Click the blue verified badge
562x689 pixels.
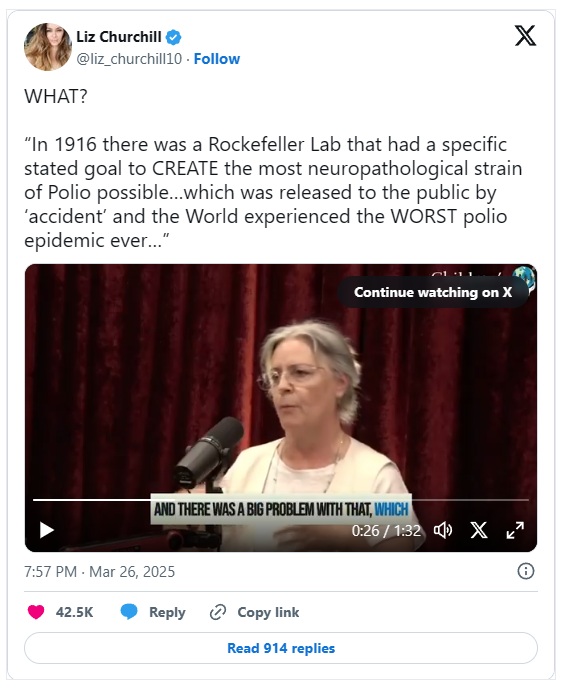(174, 37)
